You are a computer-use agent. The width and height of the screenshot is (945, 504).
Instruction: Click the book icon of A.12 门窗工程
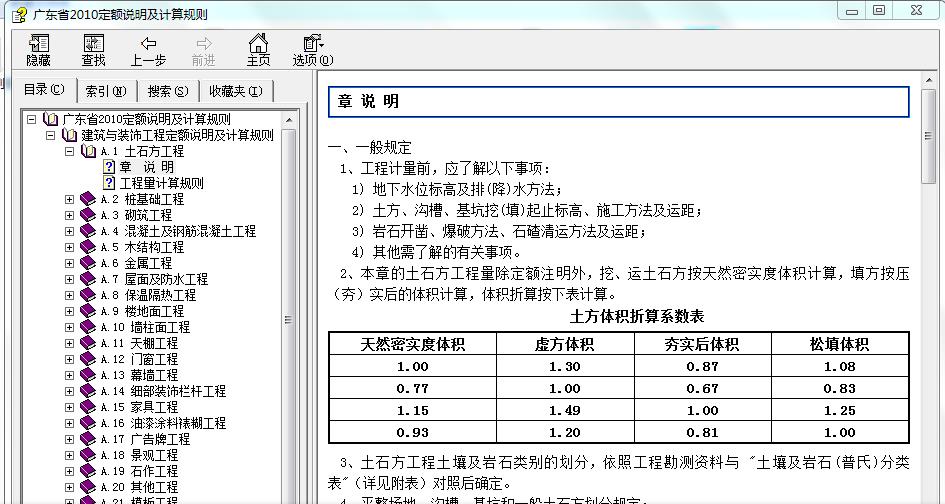pos(88,359)
